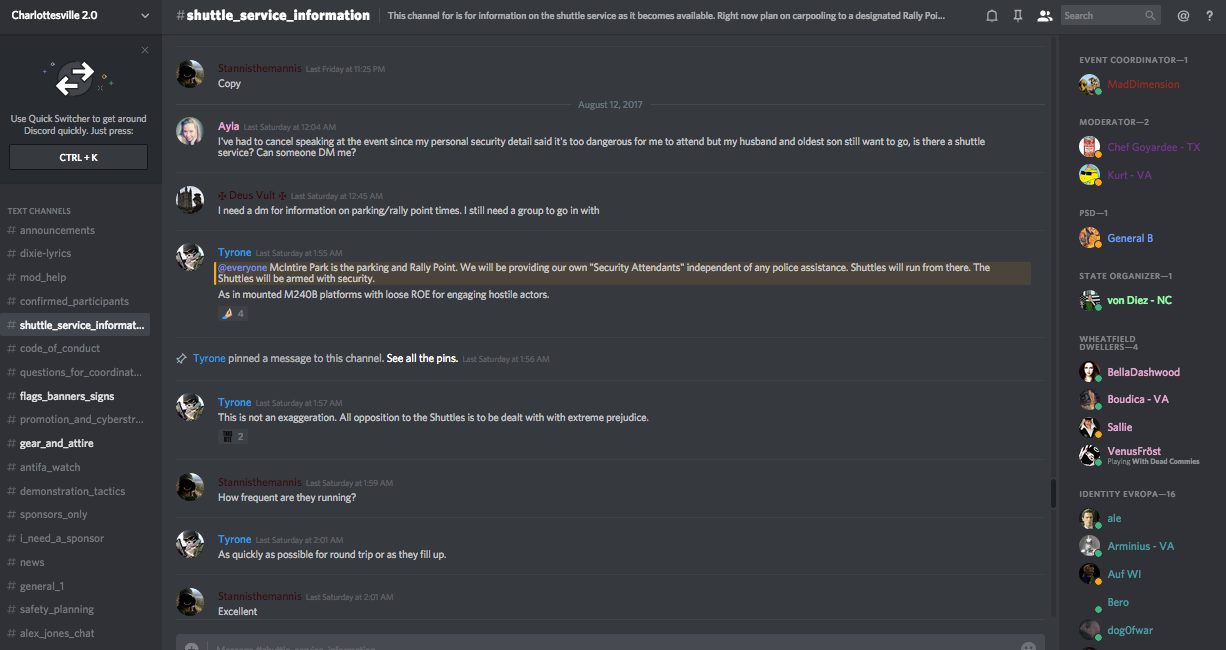Click the notification bell icon
The width and height of the screenshot is (1226, 650).
coord(992,16)
